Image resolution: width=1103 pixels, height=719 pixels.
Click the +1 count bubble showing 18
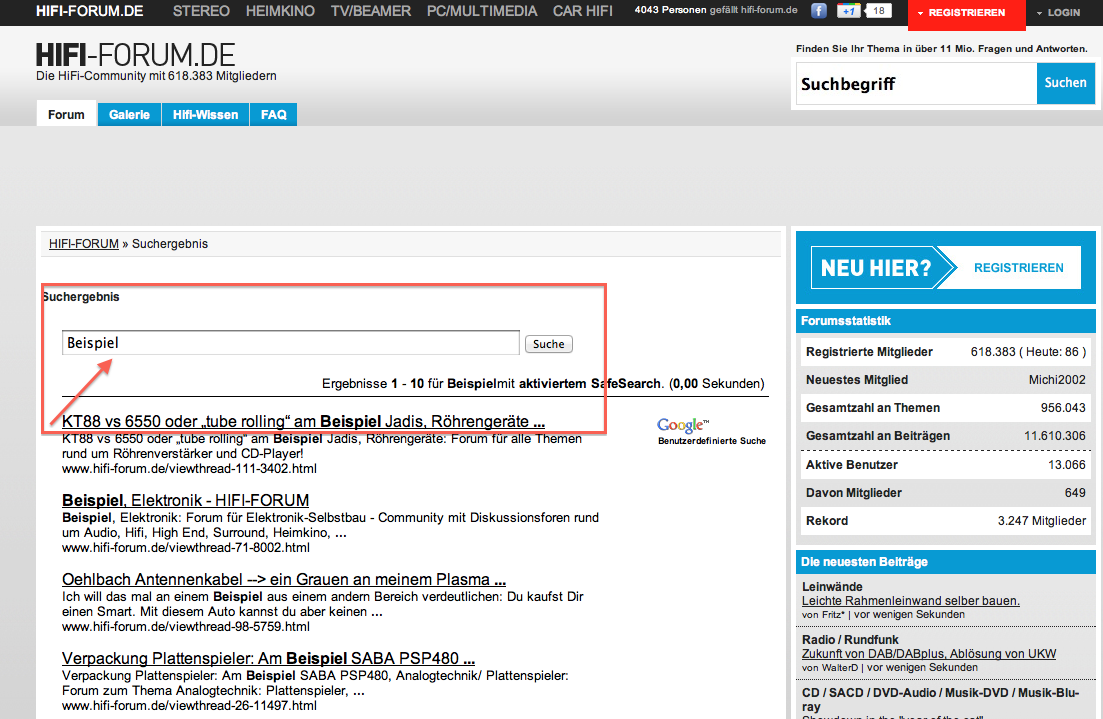[878, 11]
